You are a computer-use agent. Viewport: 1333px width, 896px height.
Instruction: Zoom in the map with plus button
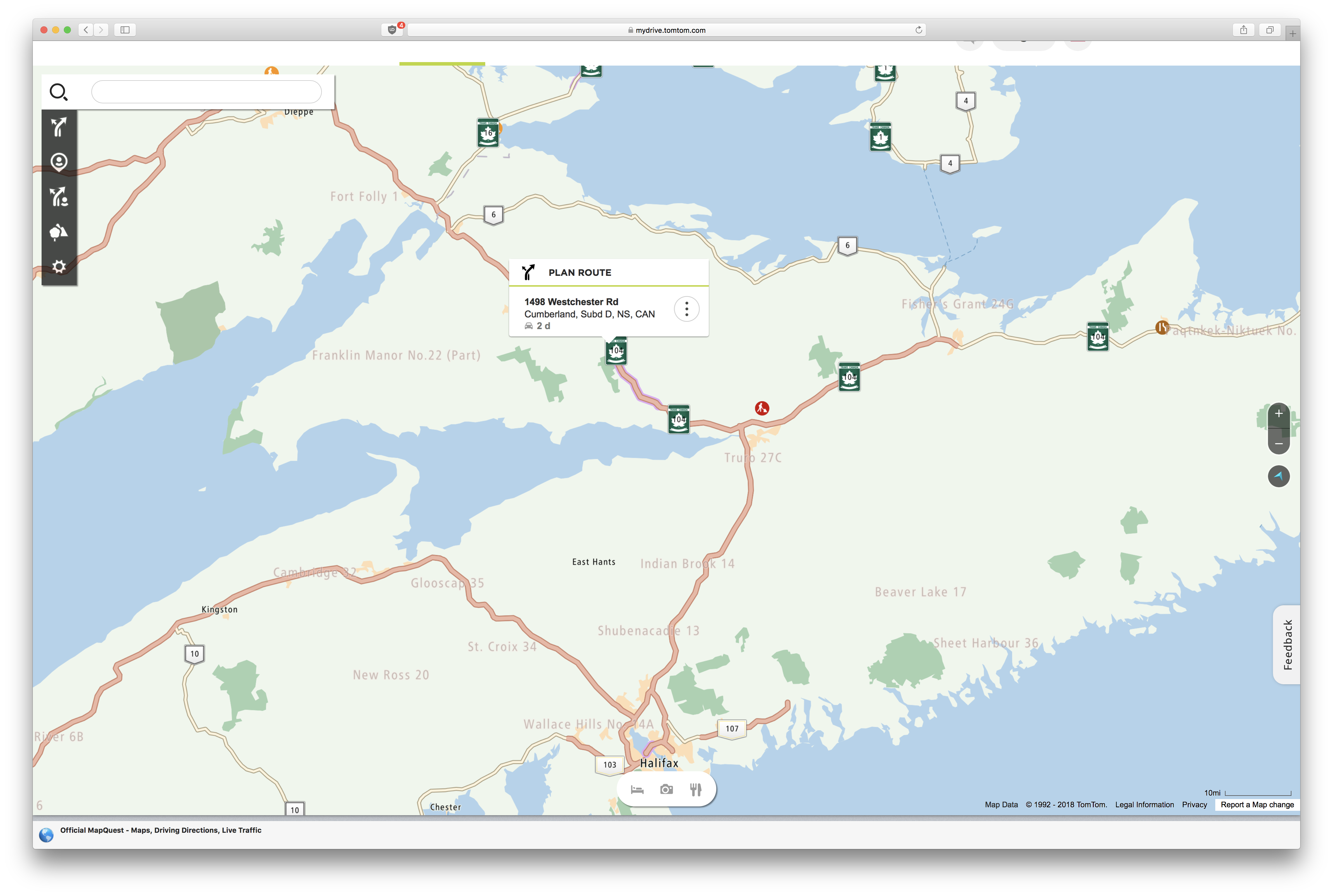point(1279,414)
